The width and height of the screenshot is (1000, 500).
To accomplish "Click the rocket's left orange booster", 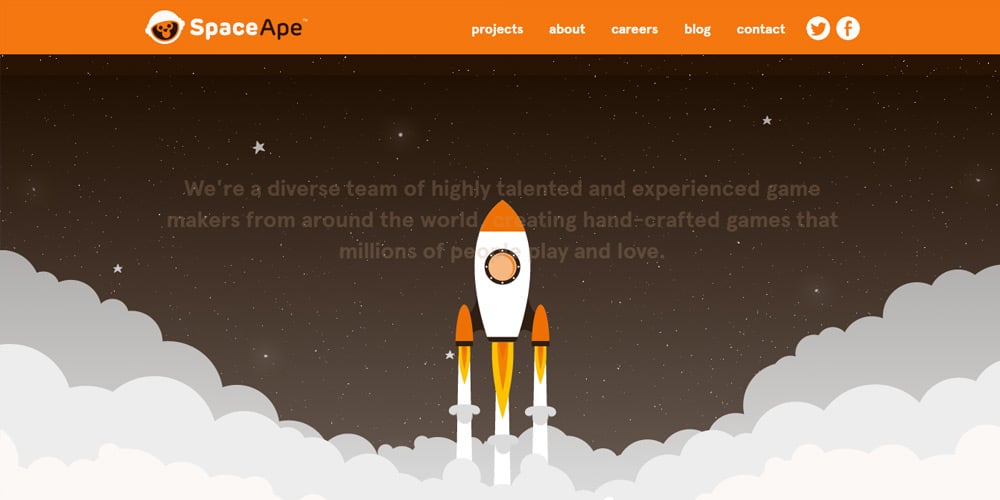I will coord(464,325).
